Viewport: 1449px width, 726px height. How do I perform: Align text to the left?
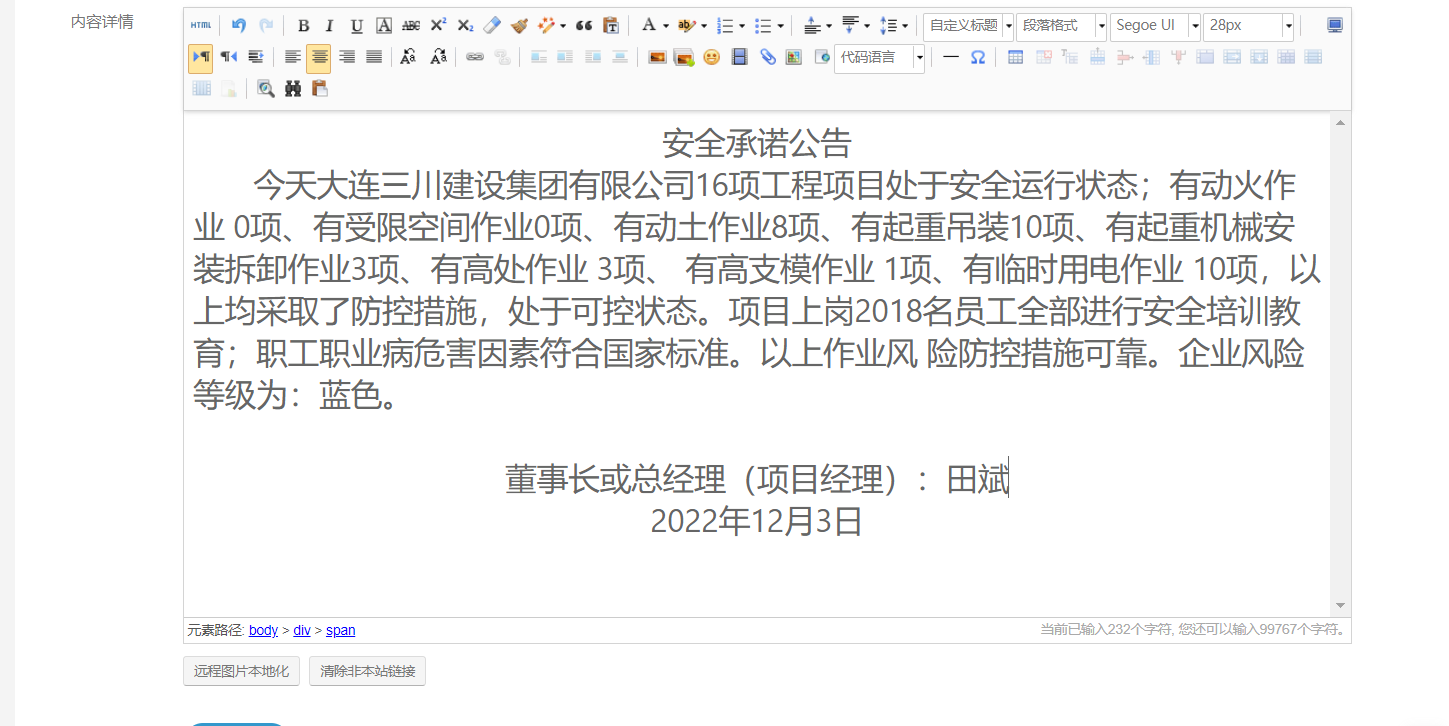point(292,57)
